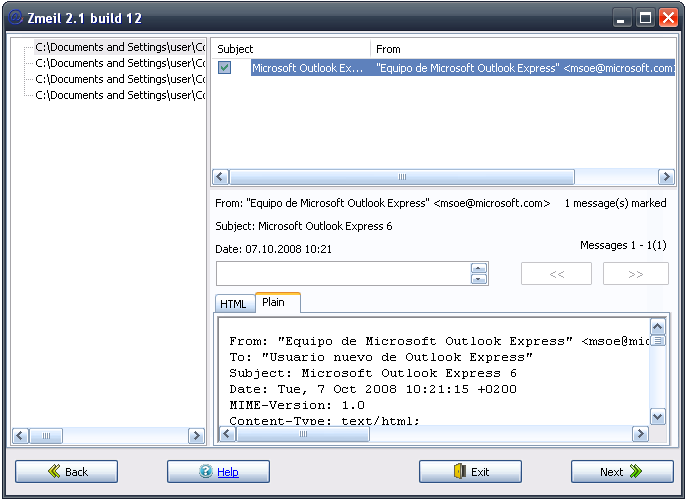Image resolution: width=687 pixels, height=501 pixels.
Task: Click the folder tree horizontal scrollbar thumb
Action: tap(46, 436)
